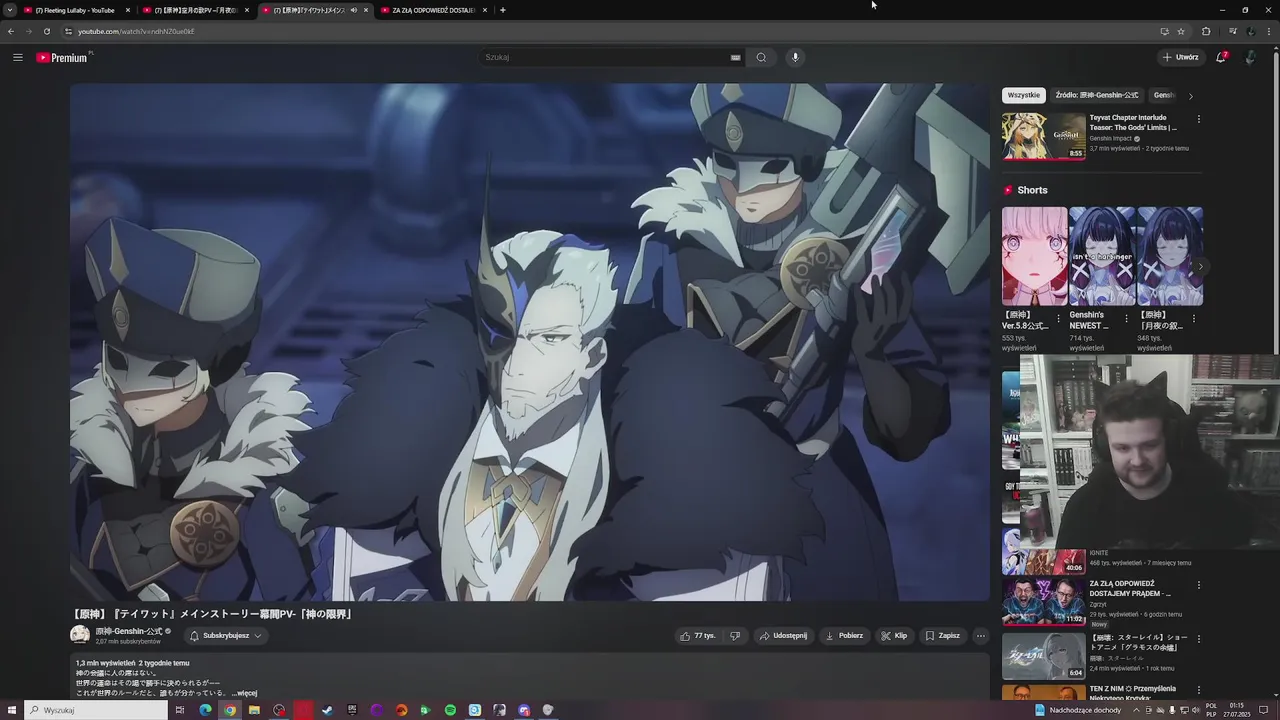Open the Nadchodzące dochody taskbar widget
This screenshot has height=720, width=1280.
[x=1078, y=710]
